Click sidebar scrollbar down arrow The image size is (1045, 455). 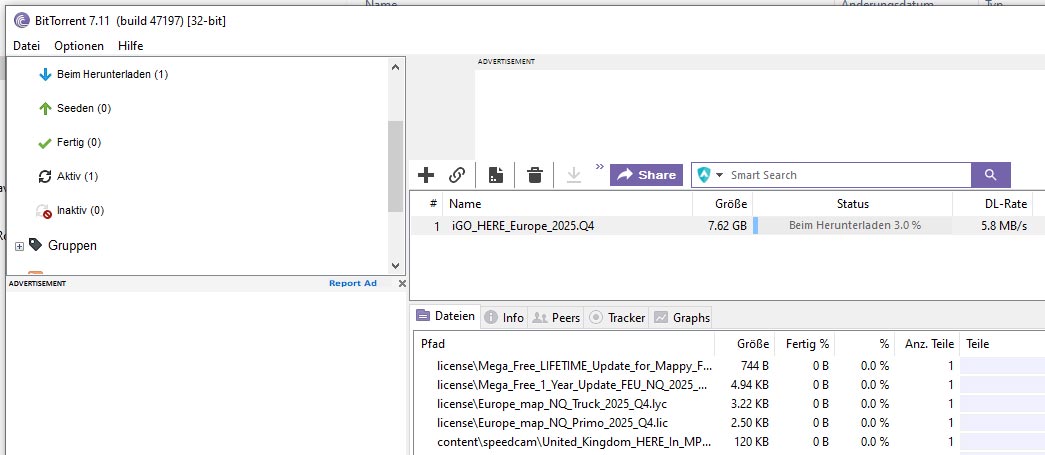coord(395,266)
